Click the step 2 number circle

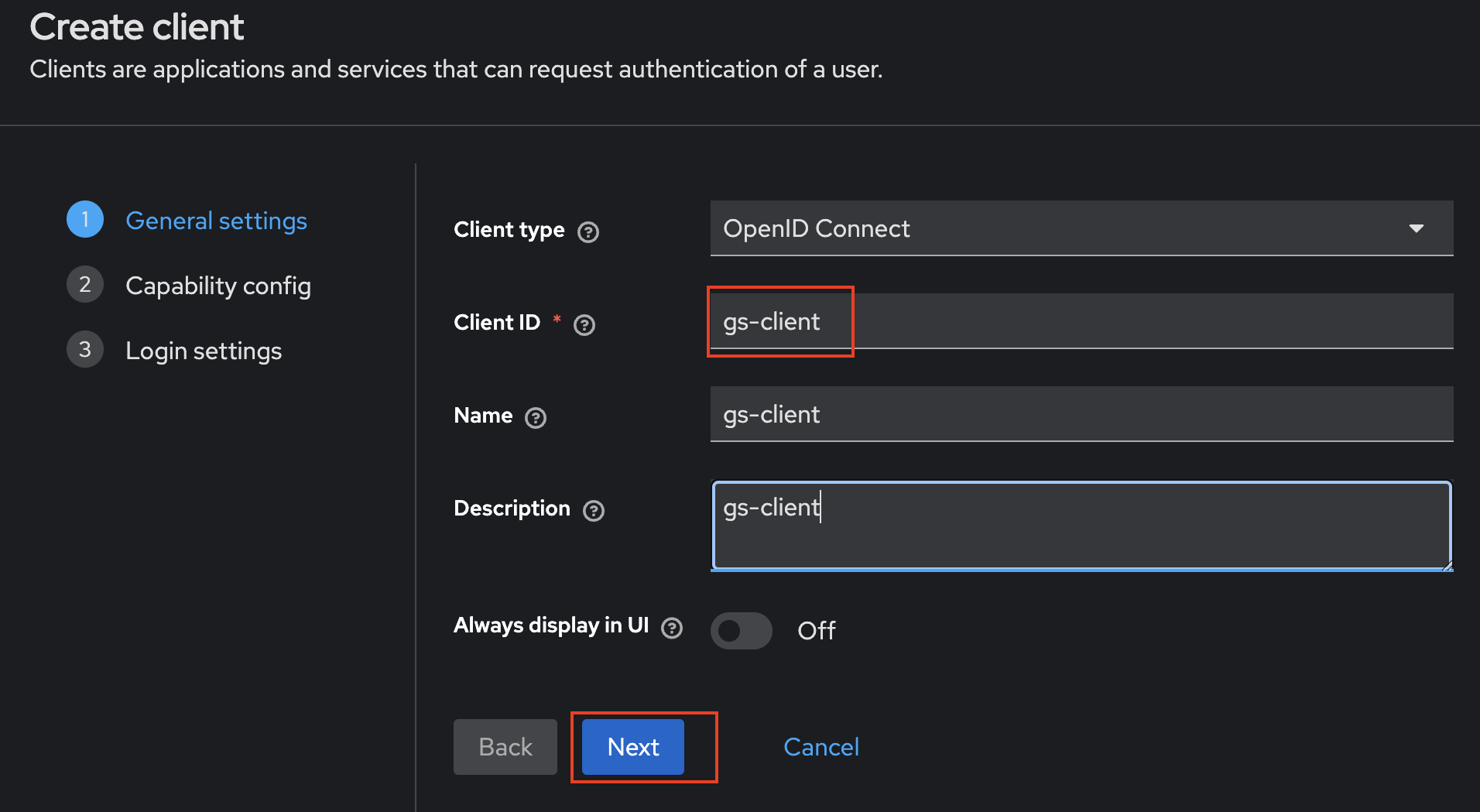(x=85, y=285)
